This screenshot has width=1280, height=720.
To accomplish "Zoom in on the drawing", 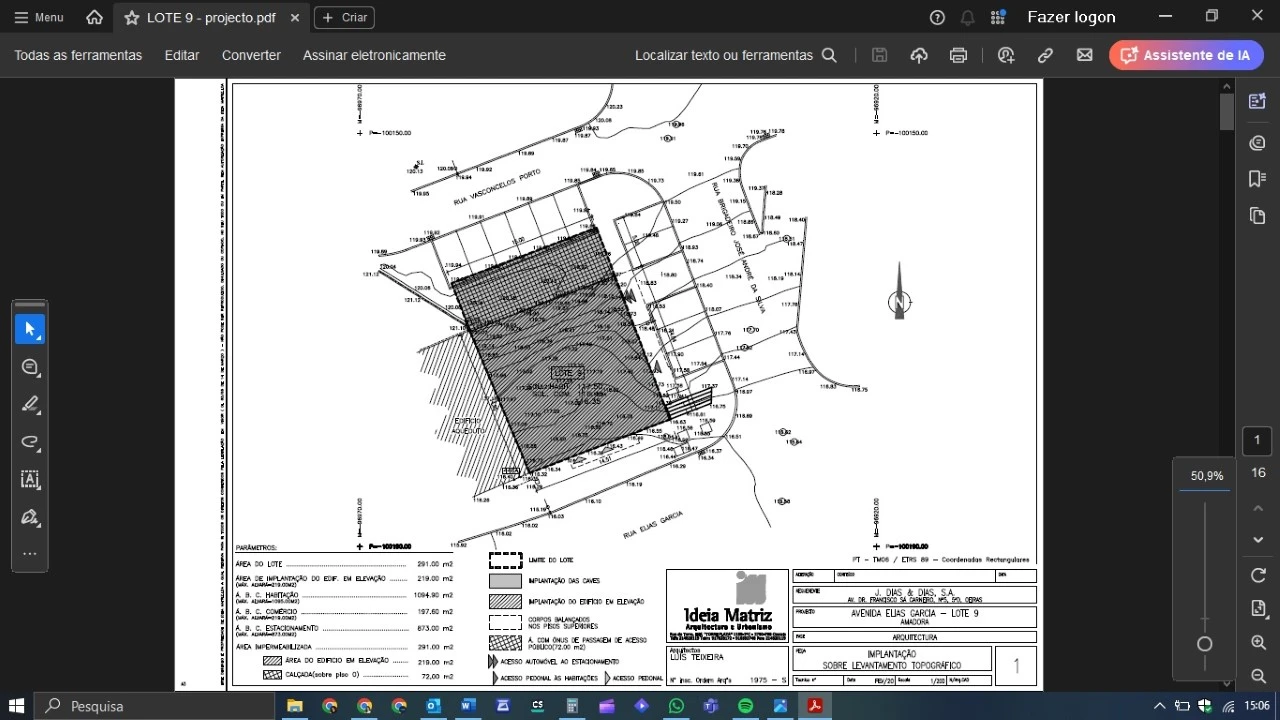I will point(1257,643).
